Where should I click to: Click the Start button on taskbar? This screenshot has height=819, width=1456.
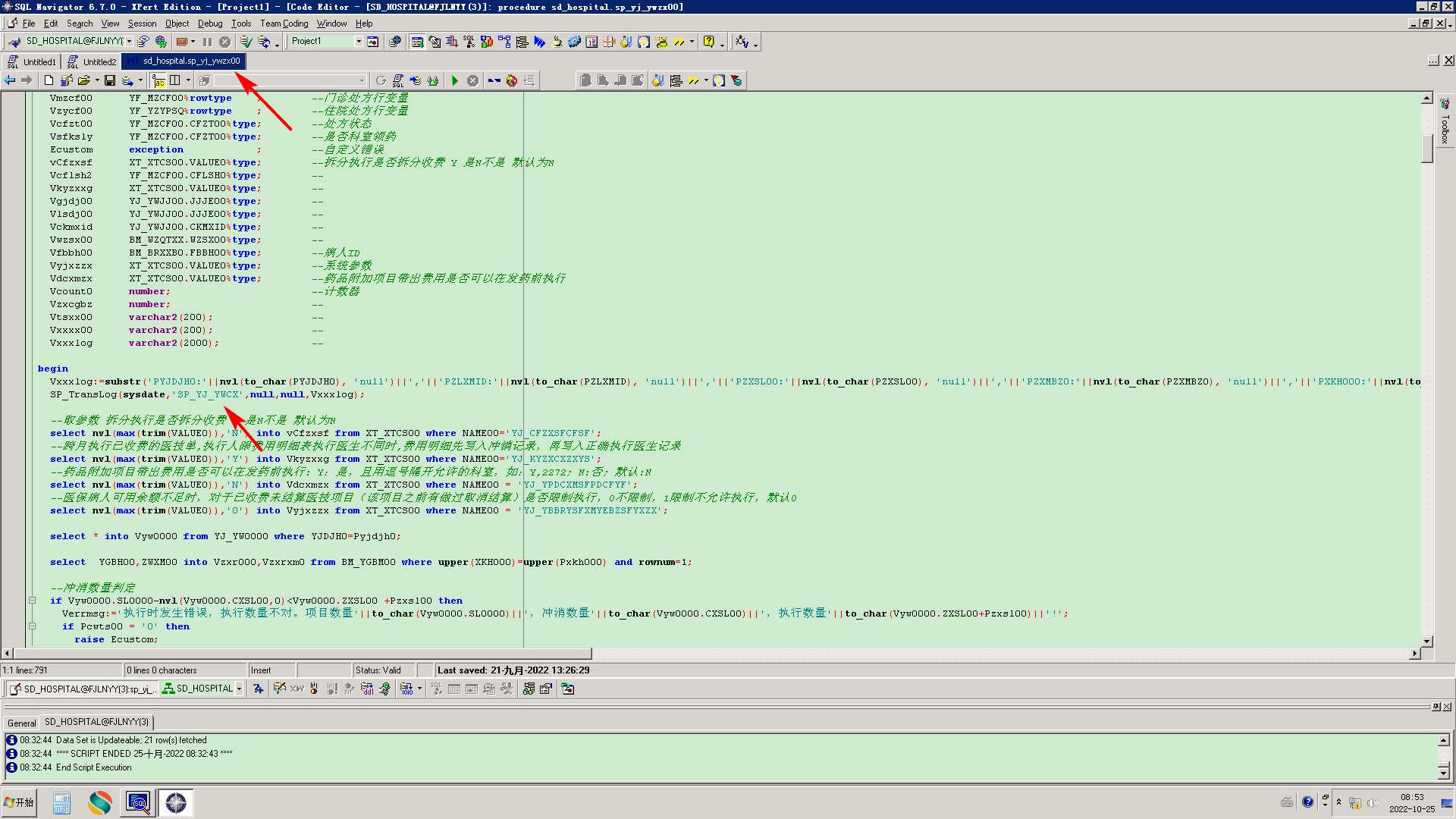(x=19, y=802)
